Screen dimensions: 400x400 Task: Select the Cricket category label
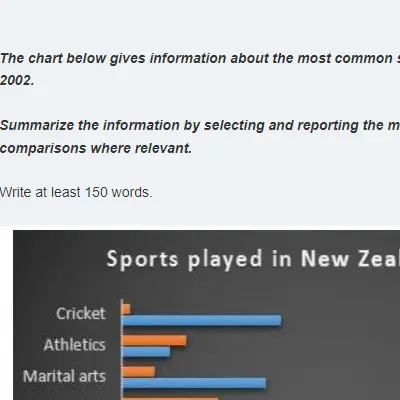[x=81, y=313]
